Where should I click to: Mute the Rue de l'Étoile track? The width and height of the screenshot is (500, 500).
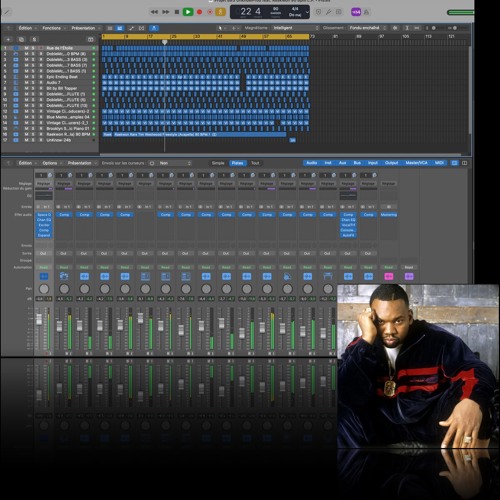tap(26, 48)
